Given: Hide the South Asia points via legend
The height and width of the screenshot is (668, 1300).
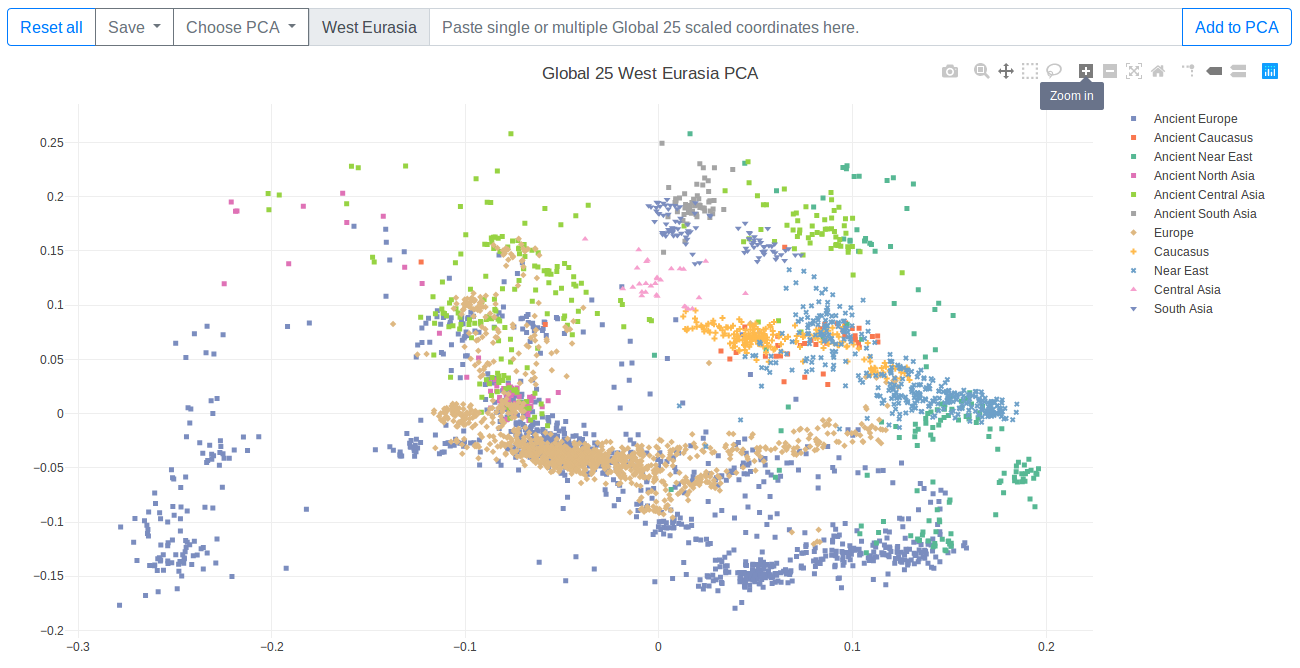Looking at the screenshot, I should pyautogui.click(x=1183, y=308).
